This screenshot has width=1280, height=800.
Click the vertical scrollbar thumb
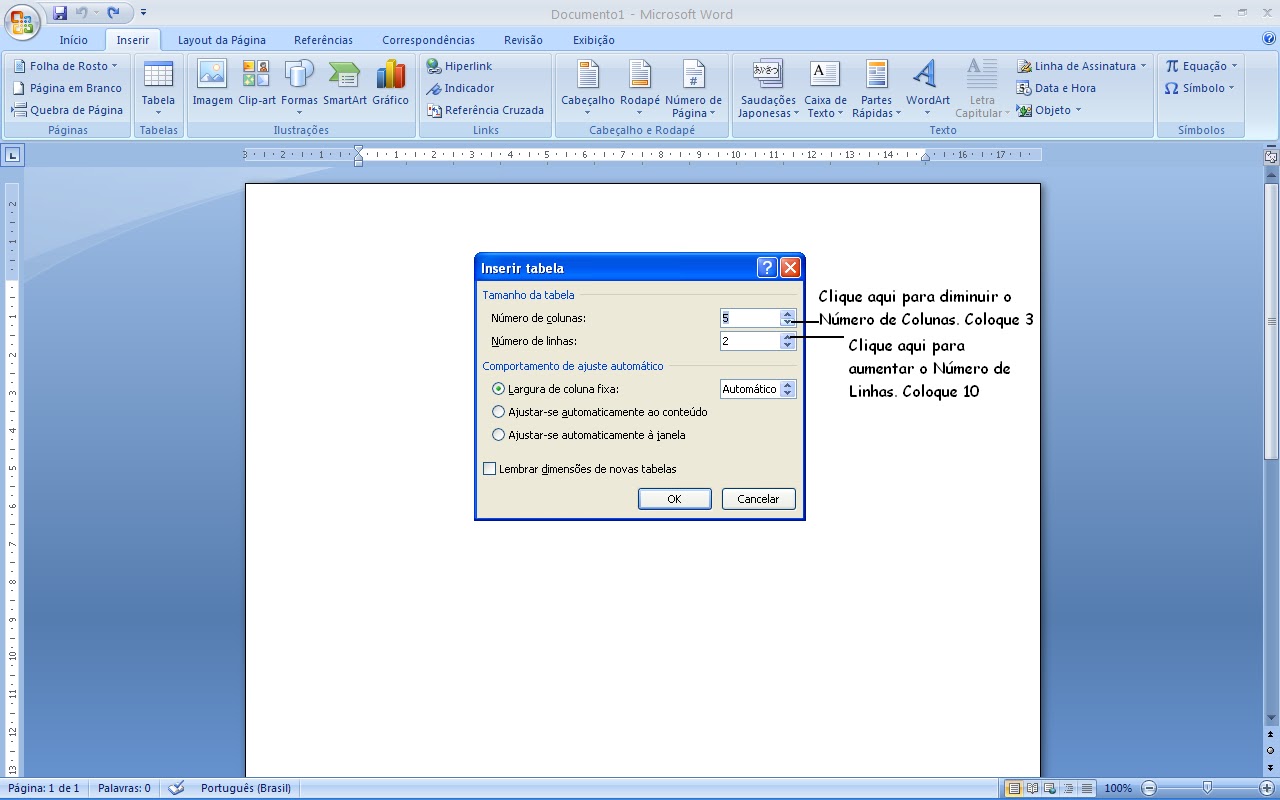(x=1271, y=320)
